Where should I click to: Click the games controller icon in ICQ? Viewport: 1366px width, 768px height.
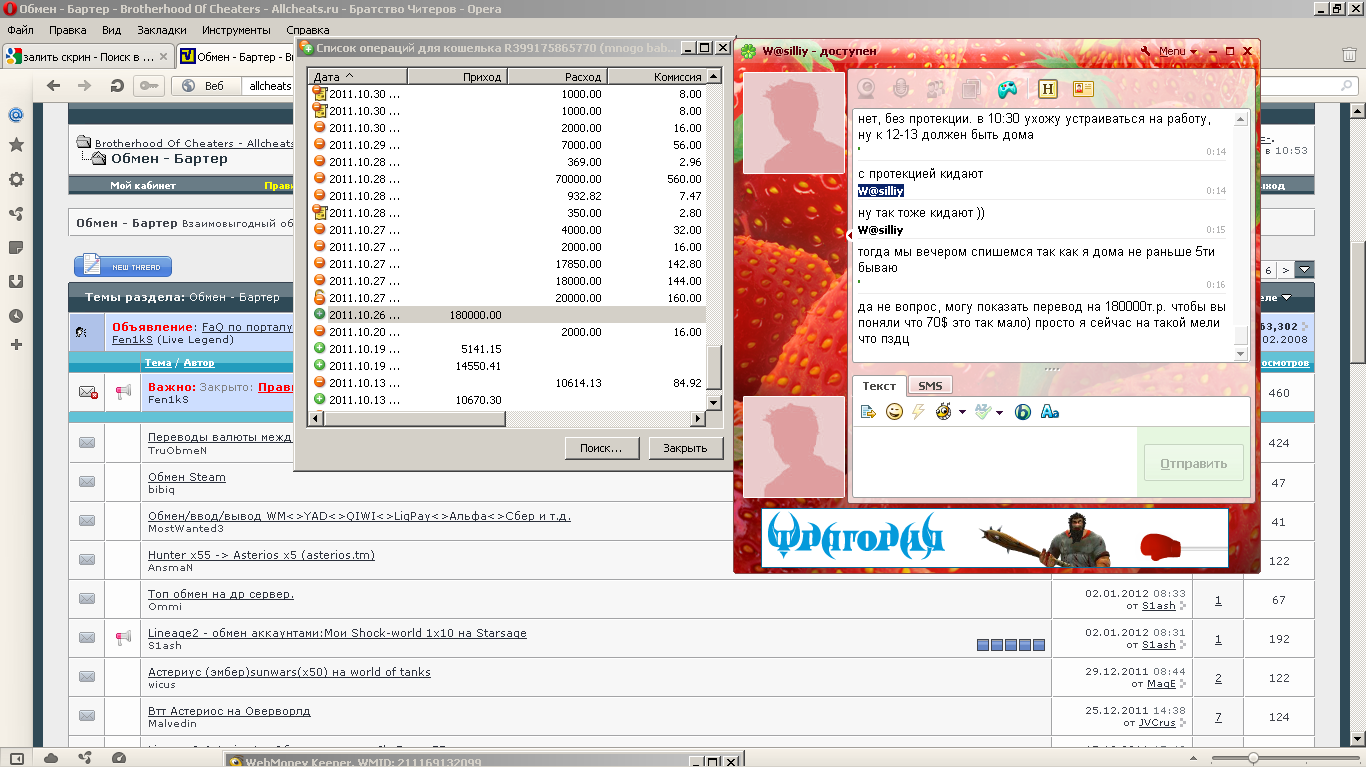(1005, 89)
